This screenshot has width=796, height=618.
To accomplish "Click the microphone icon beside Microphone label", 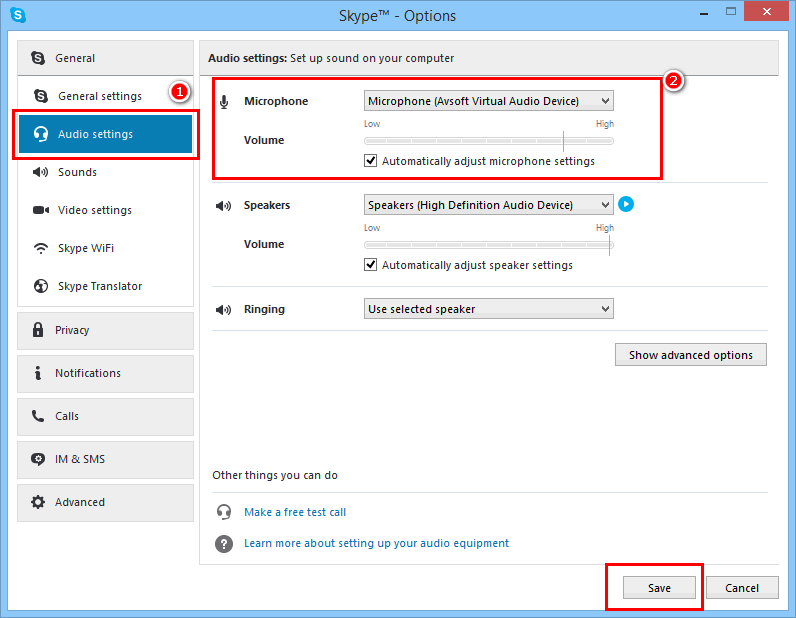I will click(224, 102).
